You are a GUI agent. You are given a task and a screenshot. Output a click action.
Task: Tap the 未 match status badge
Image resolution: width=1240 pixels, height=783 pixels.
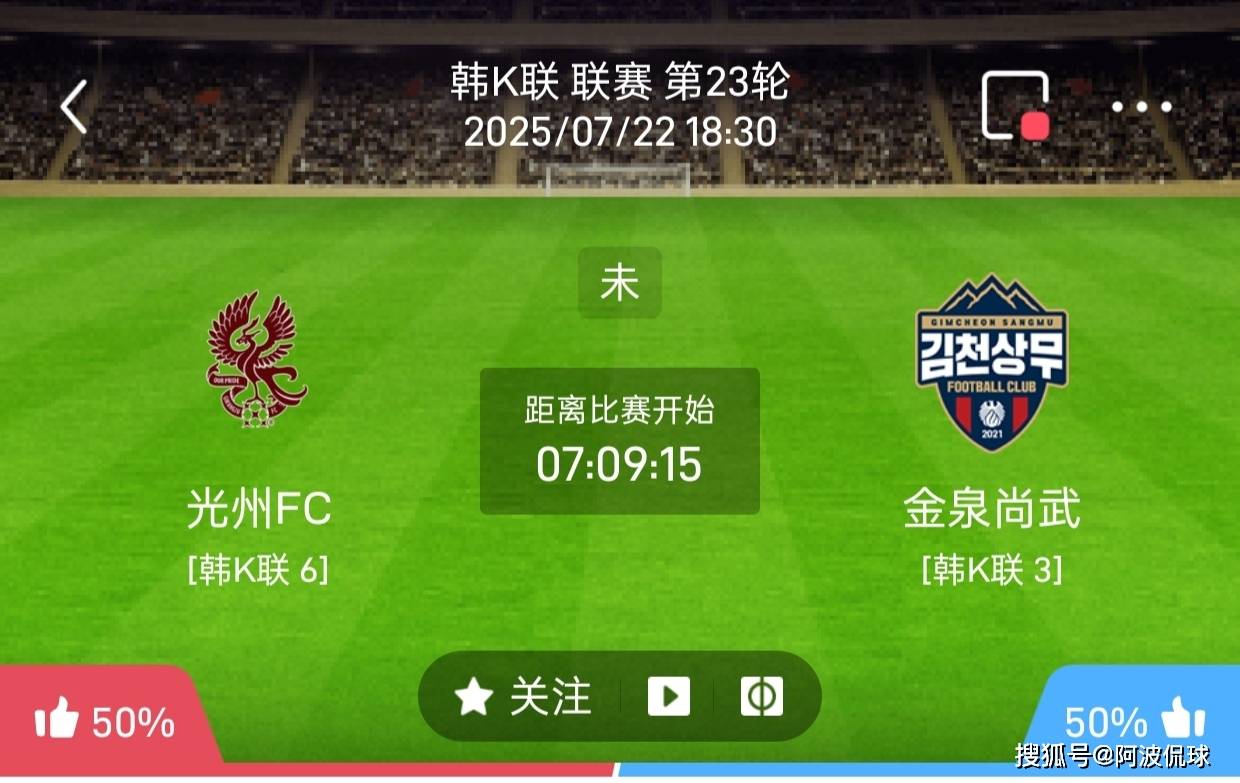coord(620,284)
